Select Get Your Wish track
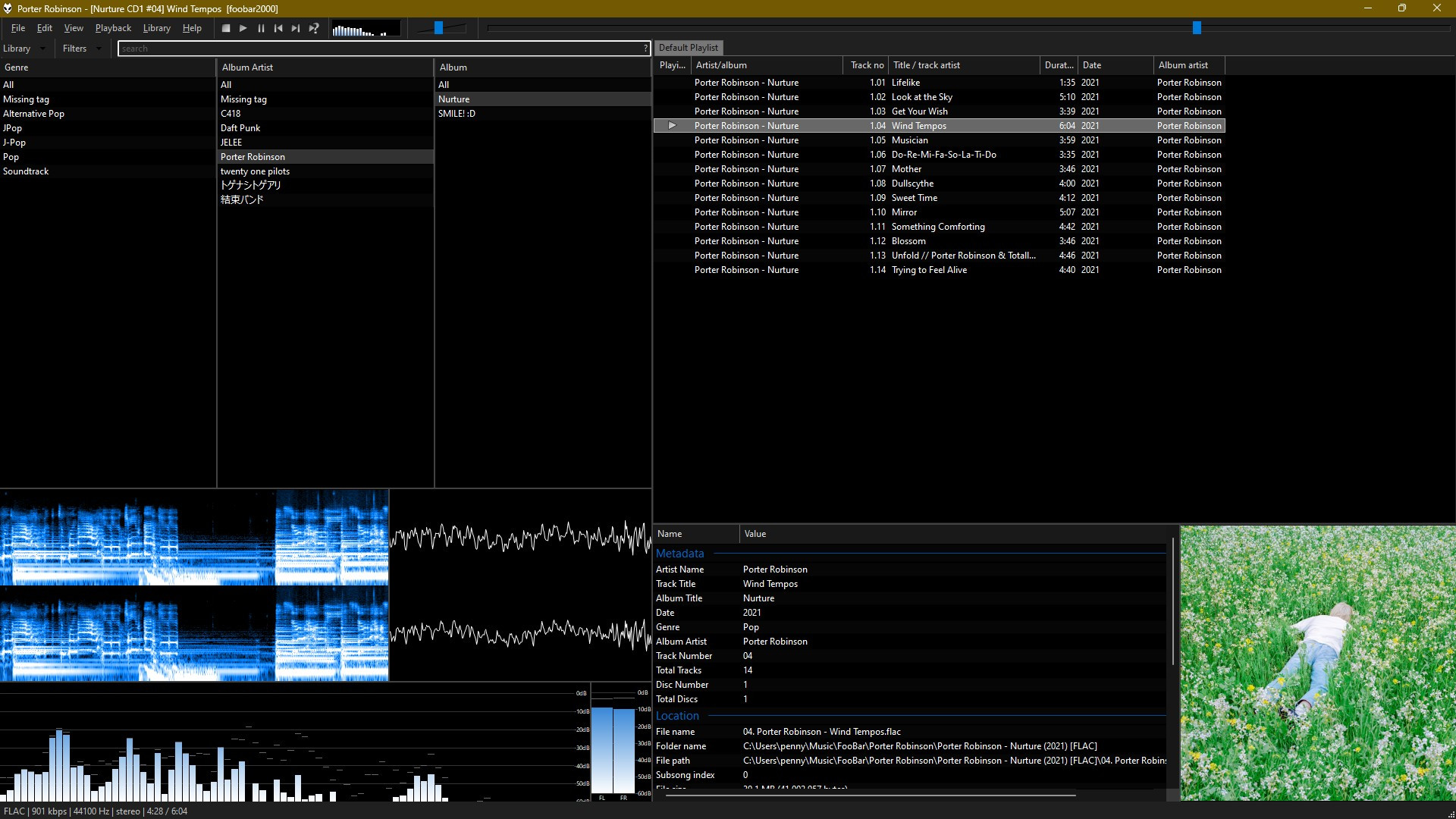Image resolution: width=1456 pixels, height=819 pixels. point(940,111)
